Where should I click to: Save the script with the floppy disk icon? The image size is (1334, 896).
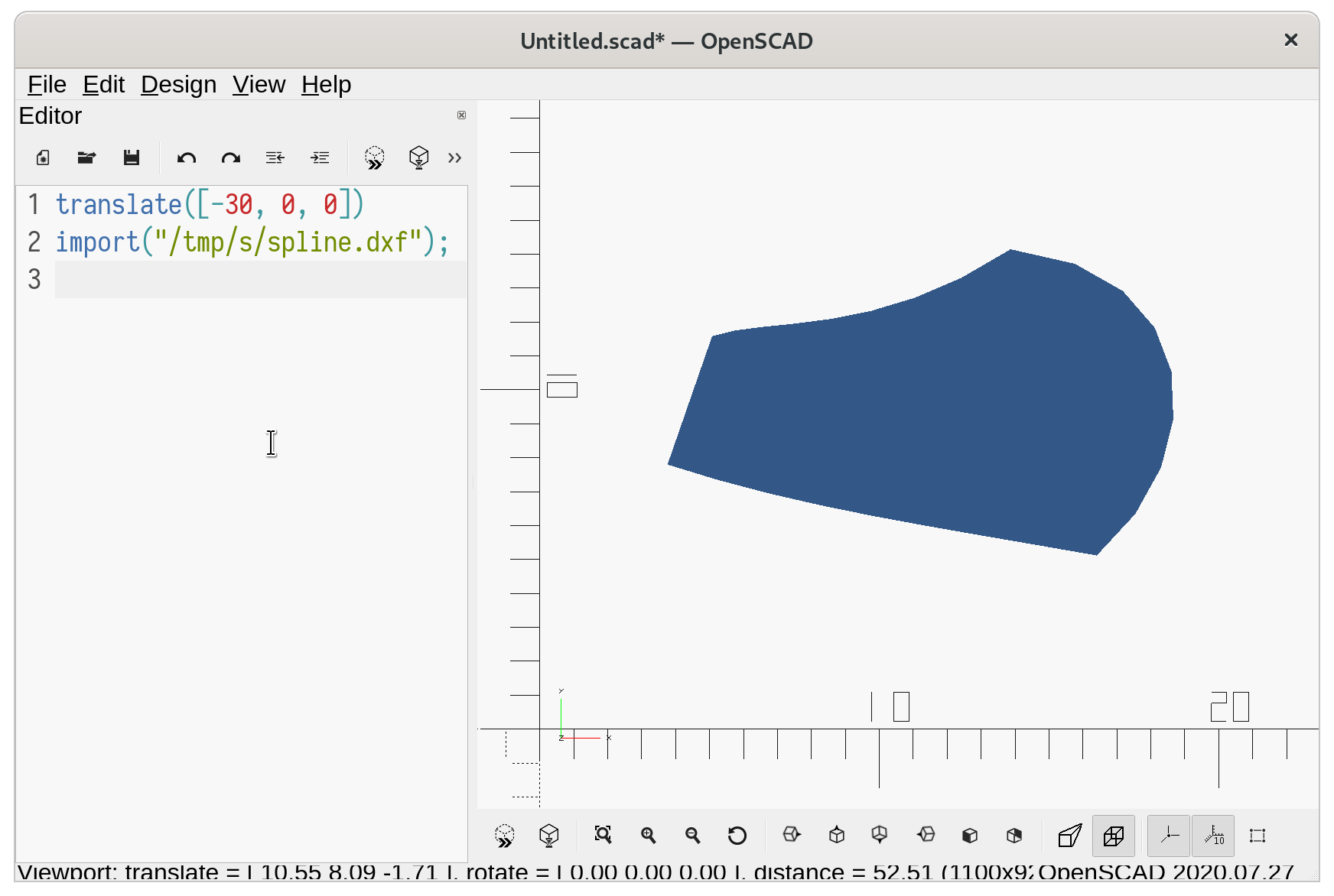(x=132, y=158)
